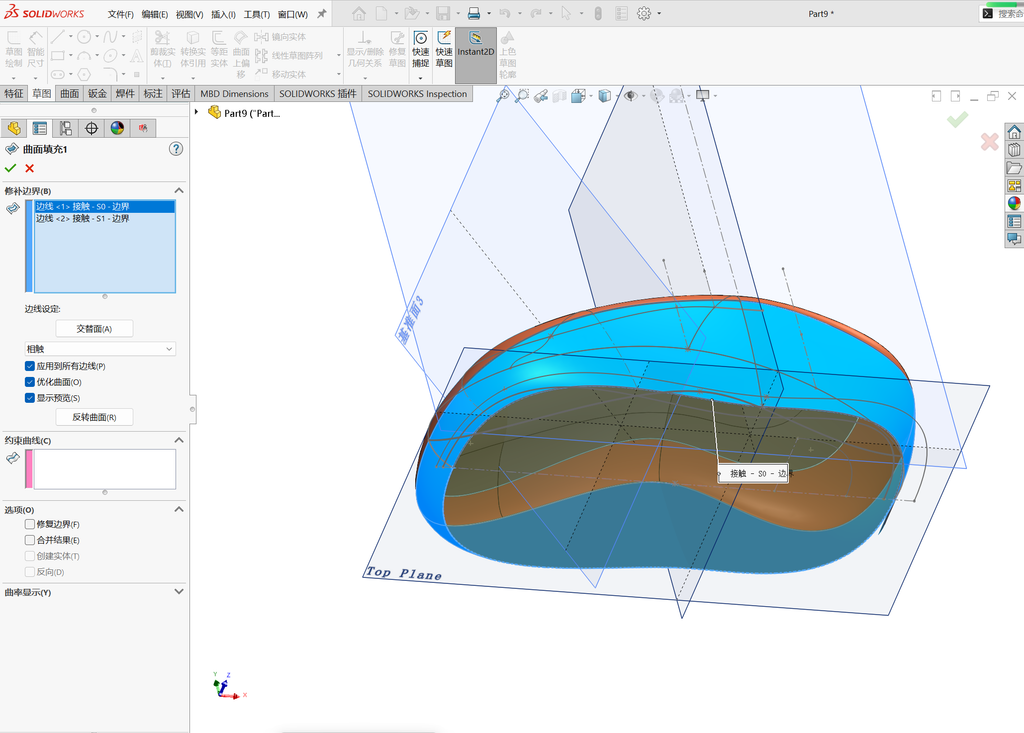The image size is (1024, 733).
Task: Open the Options gear icon
Action: click(644, 13)
